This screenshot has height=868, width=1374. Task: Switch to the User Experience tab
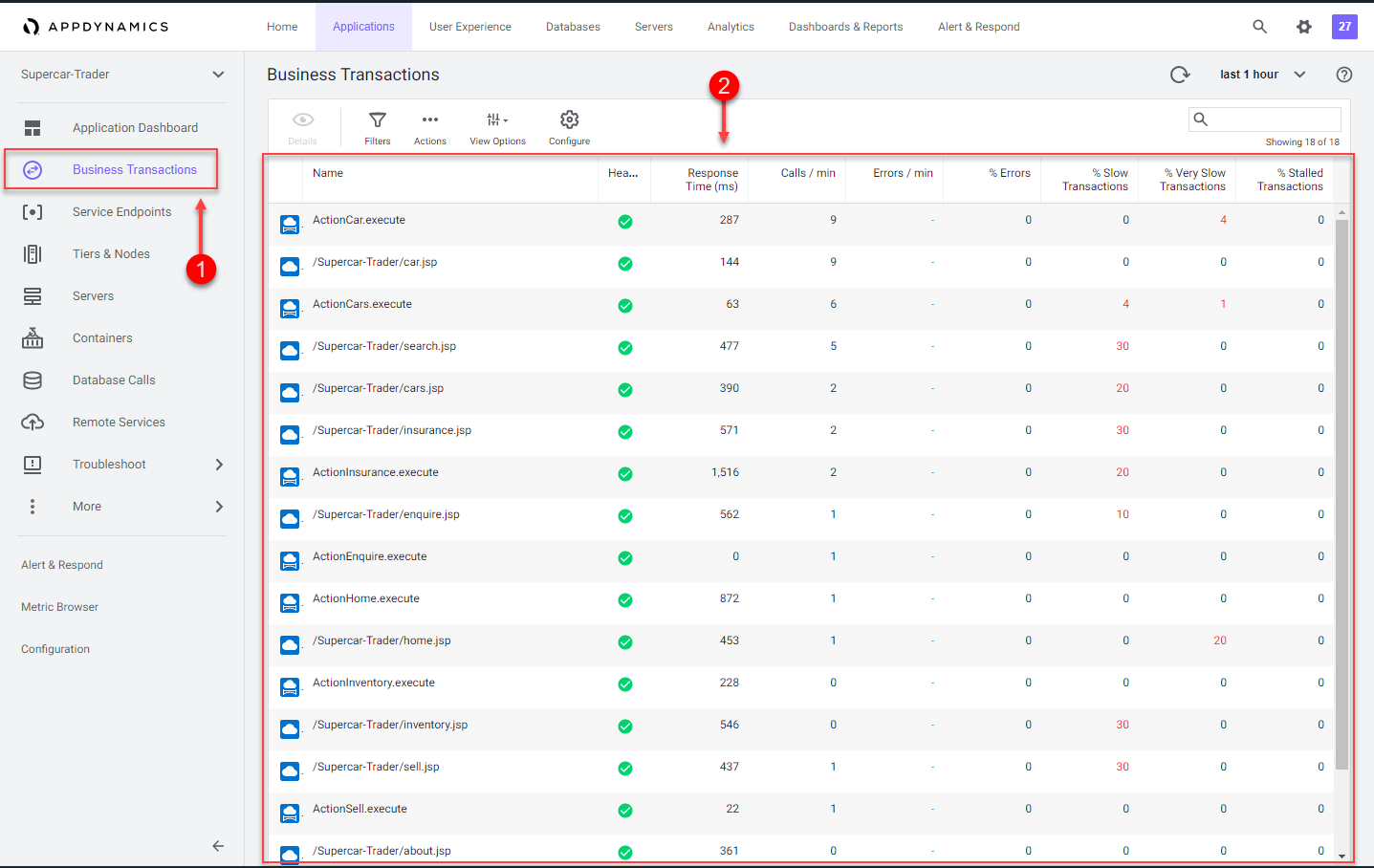(470, 27)
